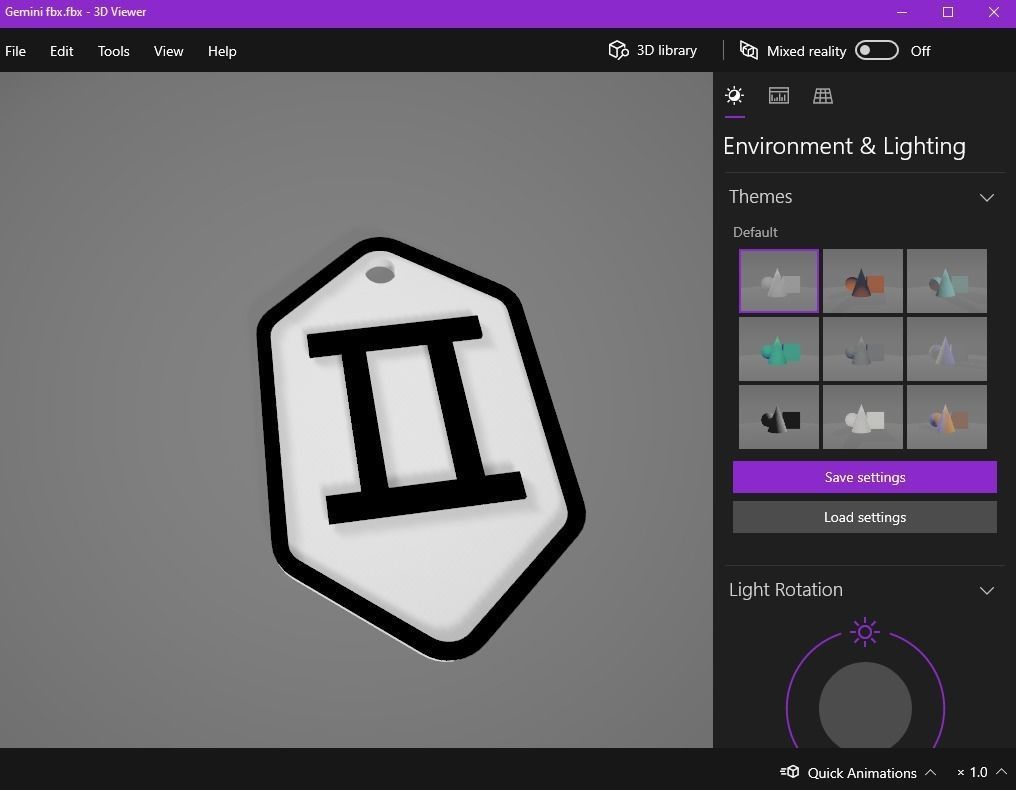Open the 3D library link
The image size is (1016, 790).
667,51
